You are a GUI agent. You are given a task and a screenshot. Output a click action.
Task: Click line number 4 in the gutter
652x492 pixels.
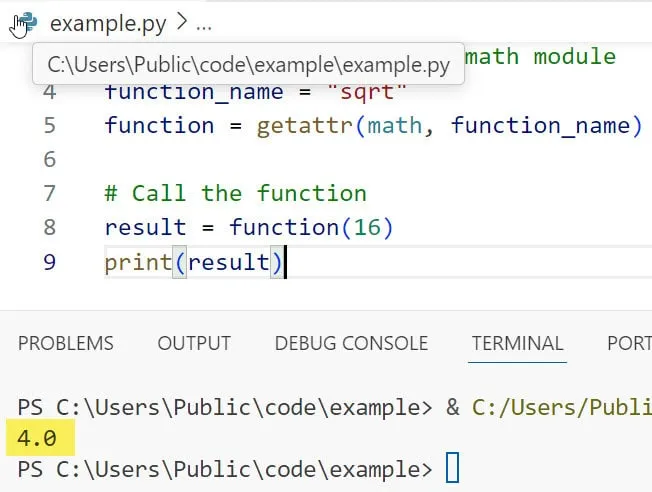coord(49,92)
